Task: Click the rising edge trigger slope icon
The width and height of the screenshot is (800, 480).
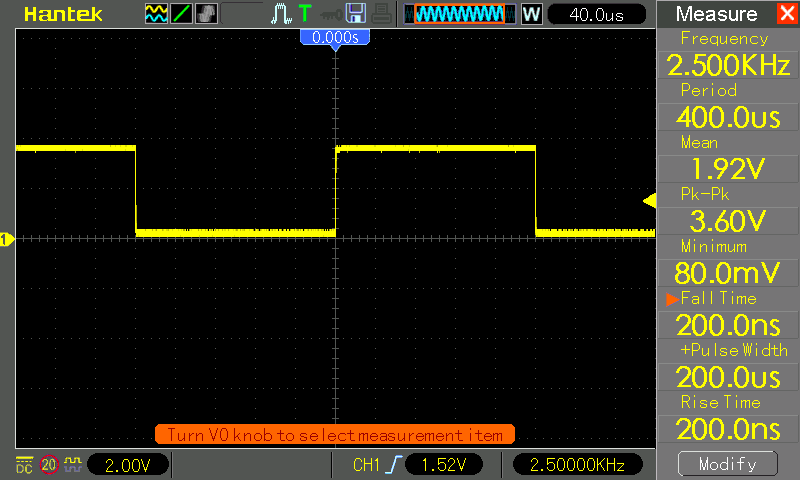Action: (394, 465)
